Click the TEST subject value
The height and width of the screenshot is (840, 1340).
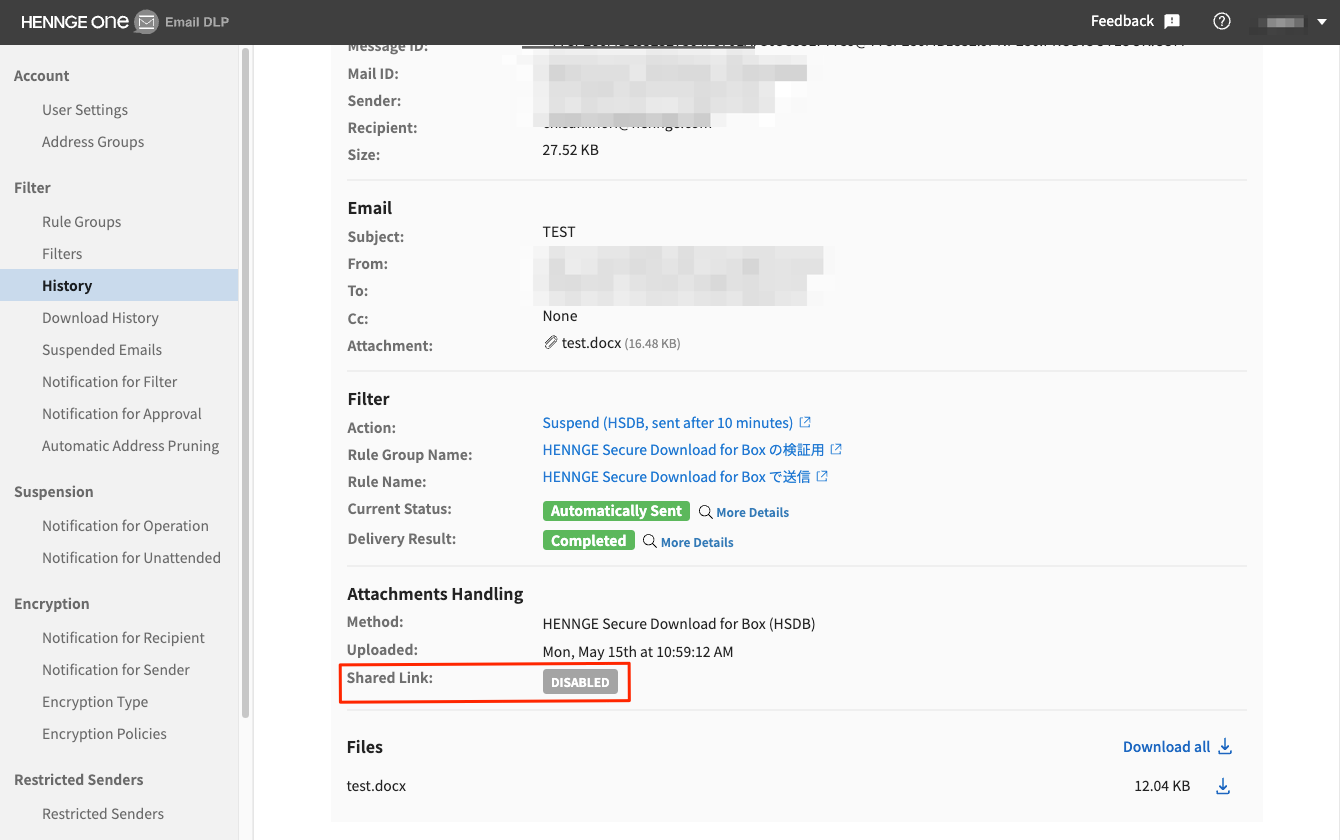coord(559,232)
